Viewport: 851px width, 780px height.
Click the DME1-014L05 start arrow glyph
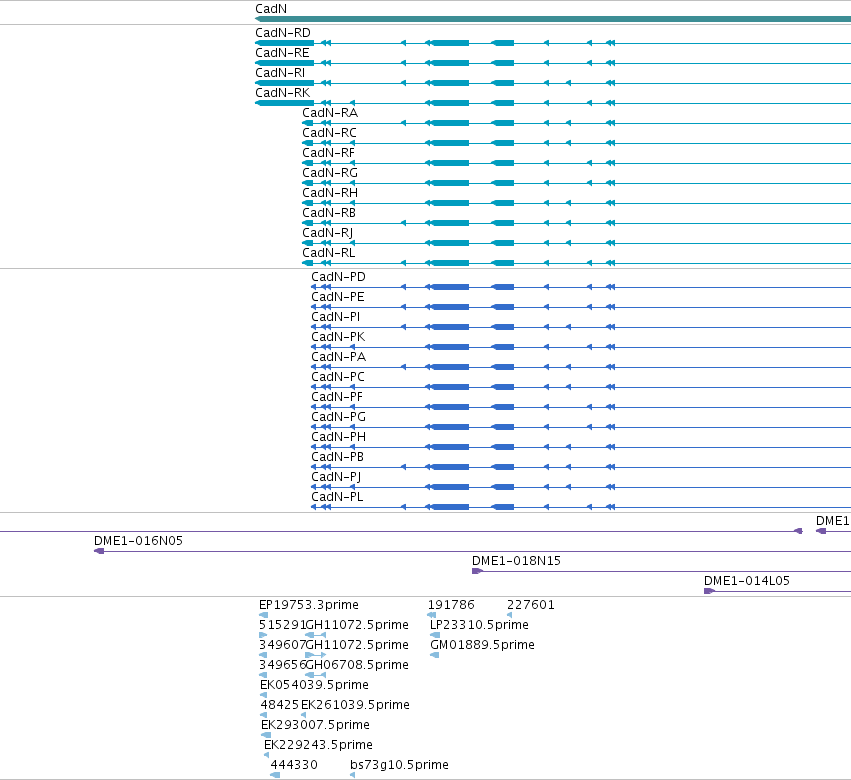709,591
